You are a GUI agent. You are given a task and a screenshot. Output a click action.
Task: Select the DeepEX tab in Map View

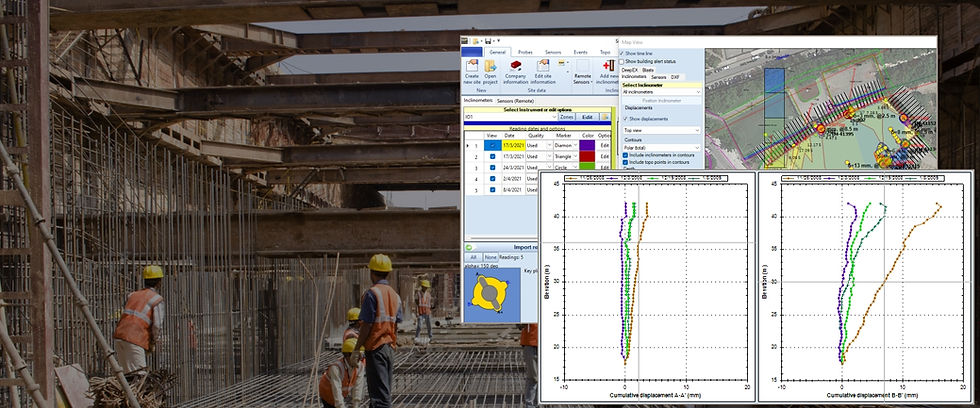(x=629, y=70)
